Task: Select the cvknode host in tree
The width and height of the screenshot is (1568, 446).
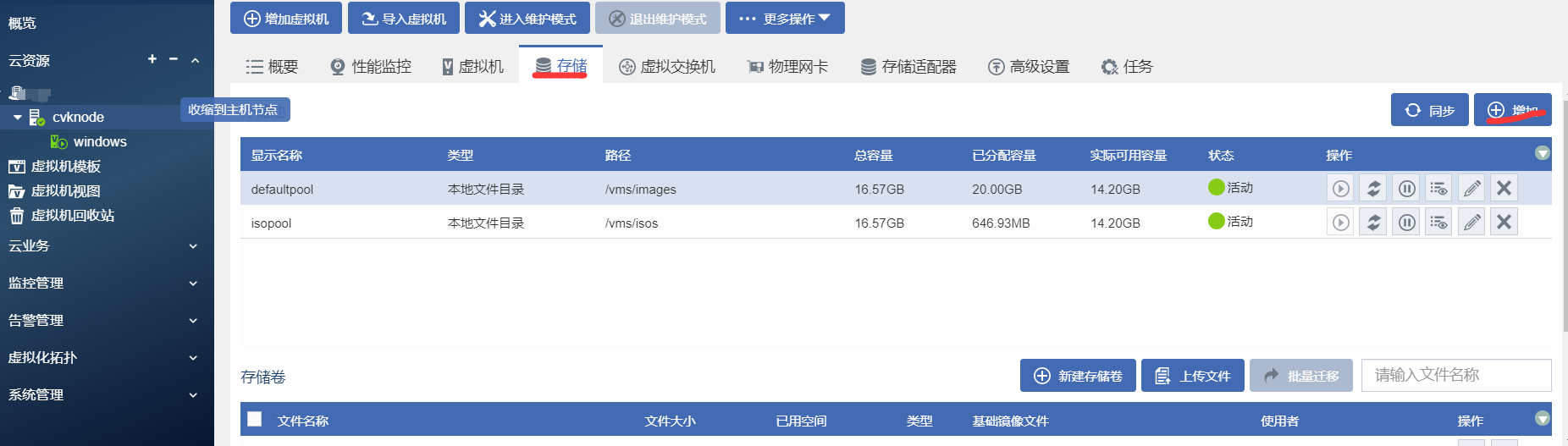Action: click(78, 118)
